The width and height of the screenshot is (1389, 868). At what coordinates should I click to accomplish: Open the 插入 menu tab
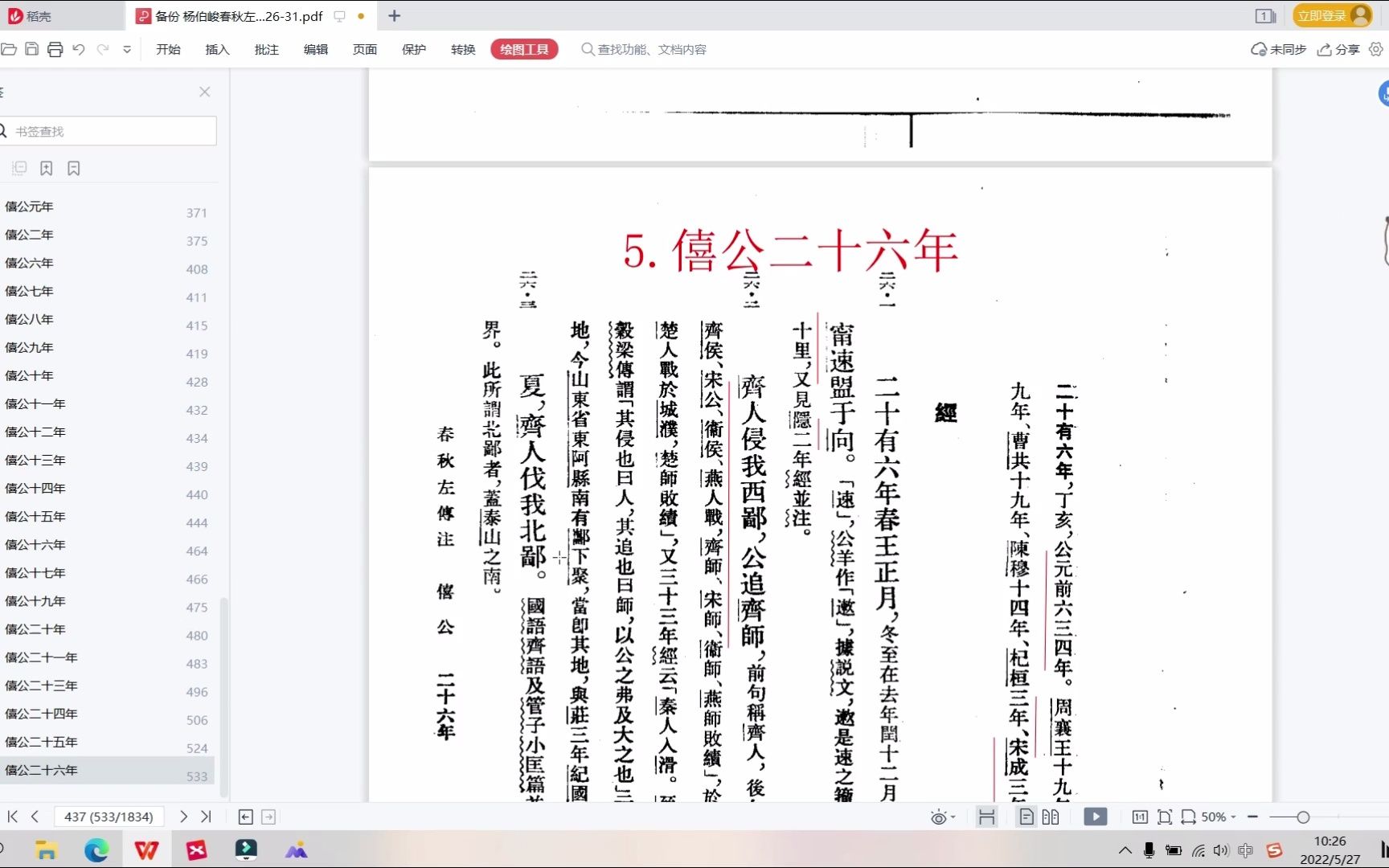[x=217, y=49]
